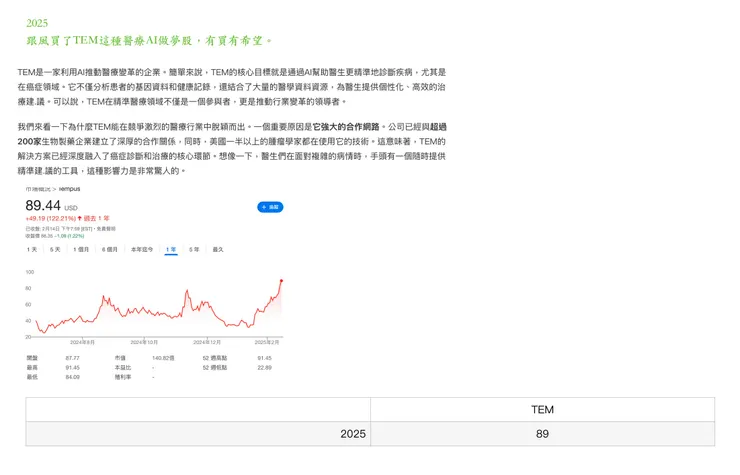Viewport: 740px width, 475px height.
Task: Click the bold text 它強大的合作網路
Action: click(346, 127)
